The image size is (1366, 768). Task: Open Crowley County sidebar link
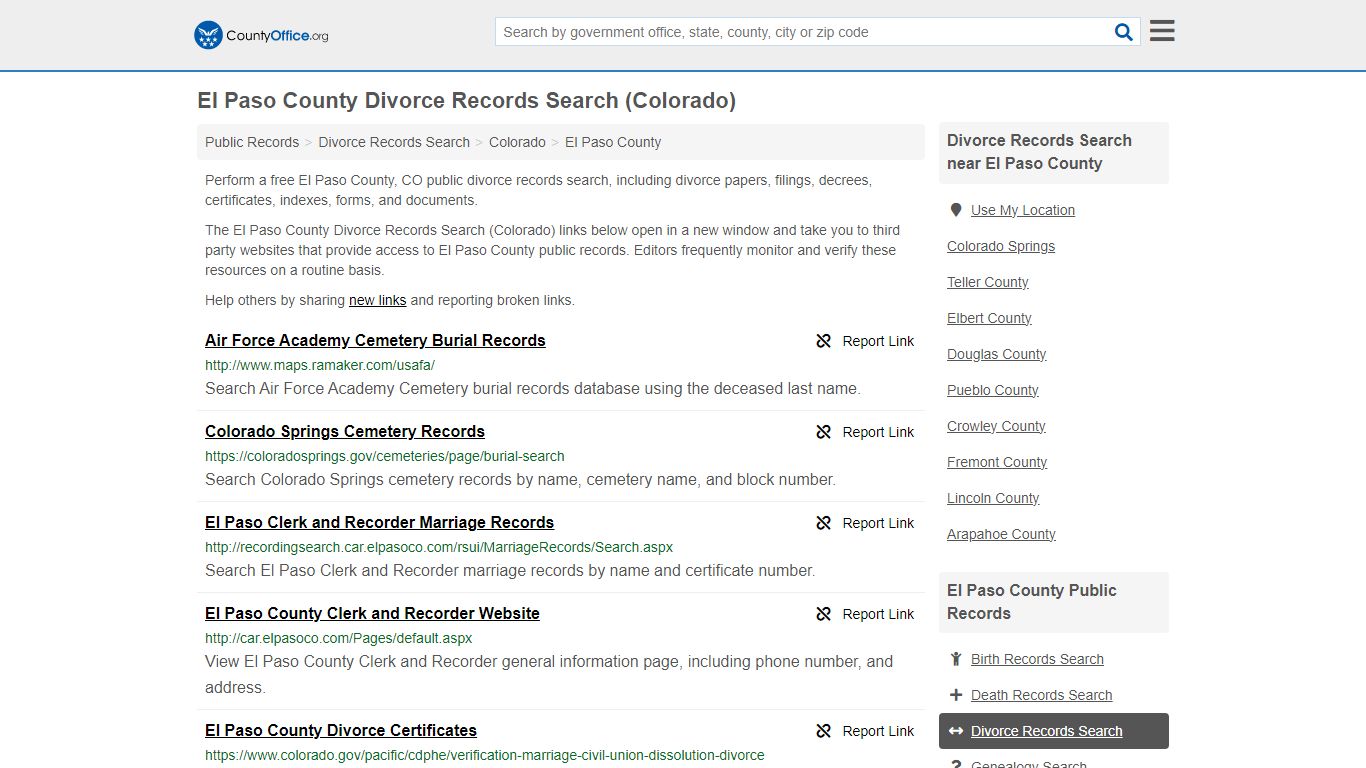coord(996,426)
